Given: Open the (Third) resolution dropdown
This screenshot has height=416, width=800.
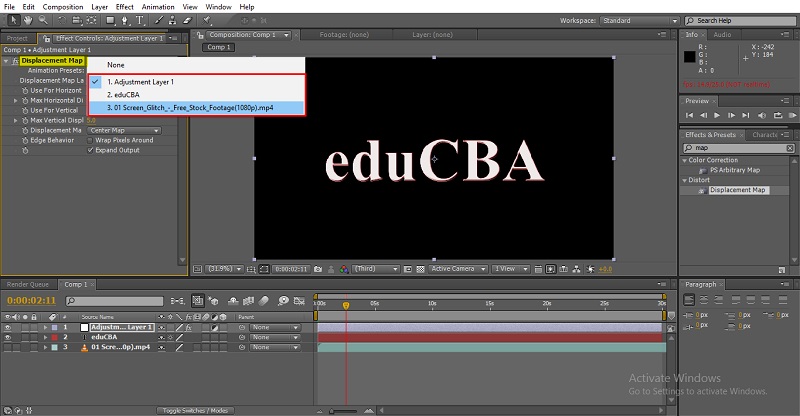Looking at the screenshot, I should (376, 269).
